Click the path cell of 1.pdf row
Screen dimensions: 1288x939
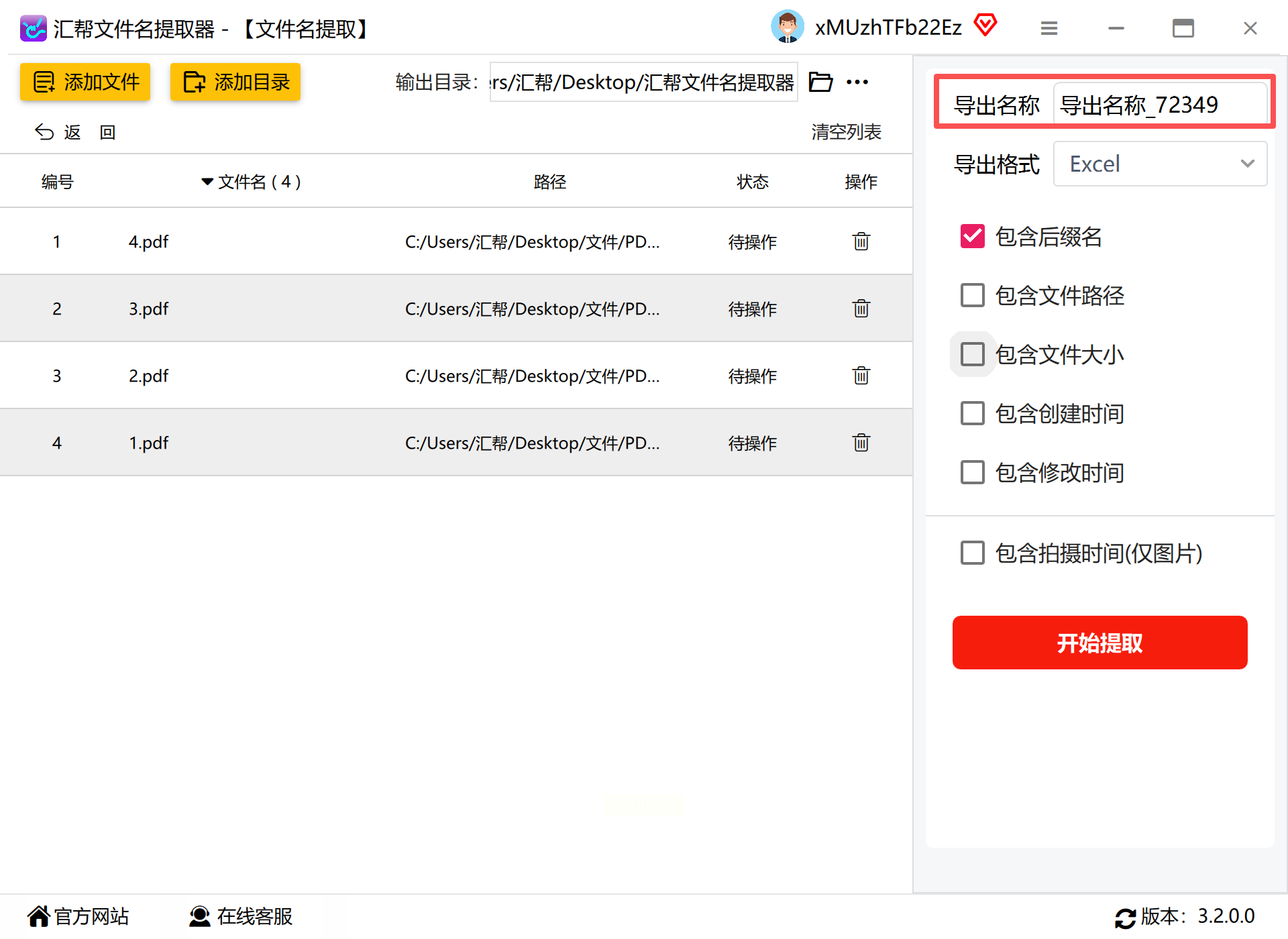point(533,443)
